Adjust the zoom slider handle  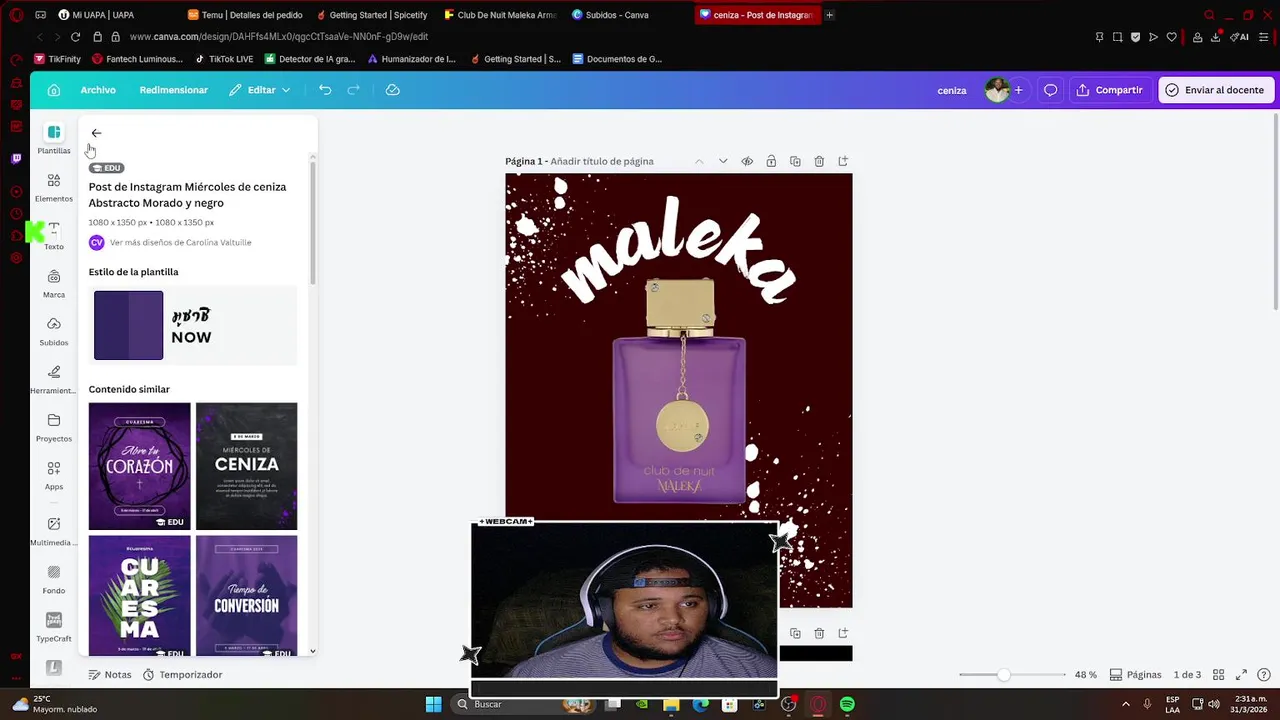(x=1003, y=675)
